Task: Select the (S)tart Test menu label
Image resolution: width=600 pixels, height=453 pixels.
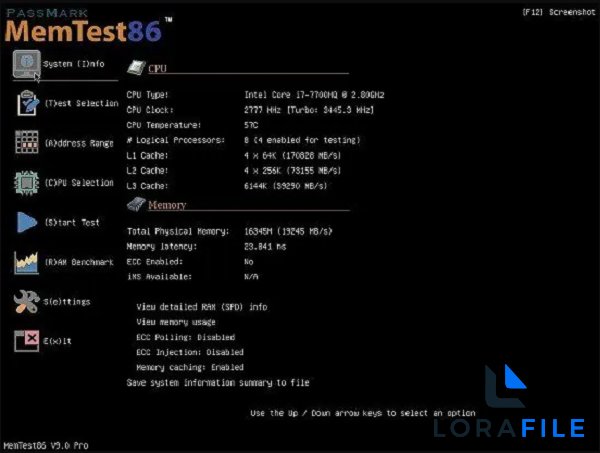Action: (x=72, y=222)
